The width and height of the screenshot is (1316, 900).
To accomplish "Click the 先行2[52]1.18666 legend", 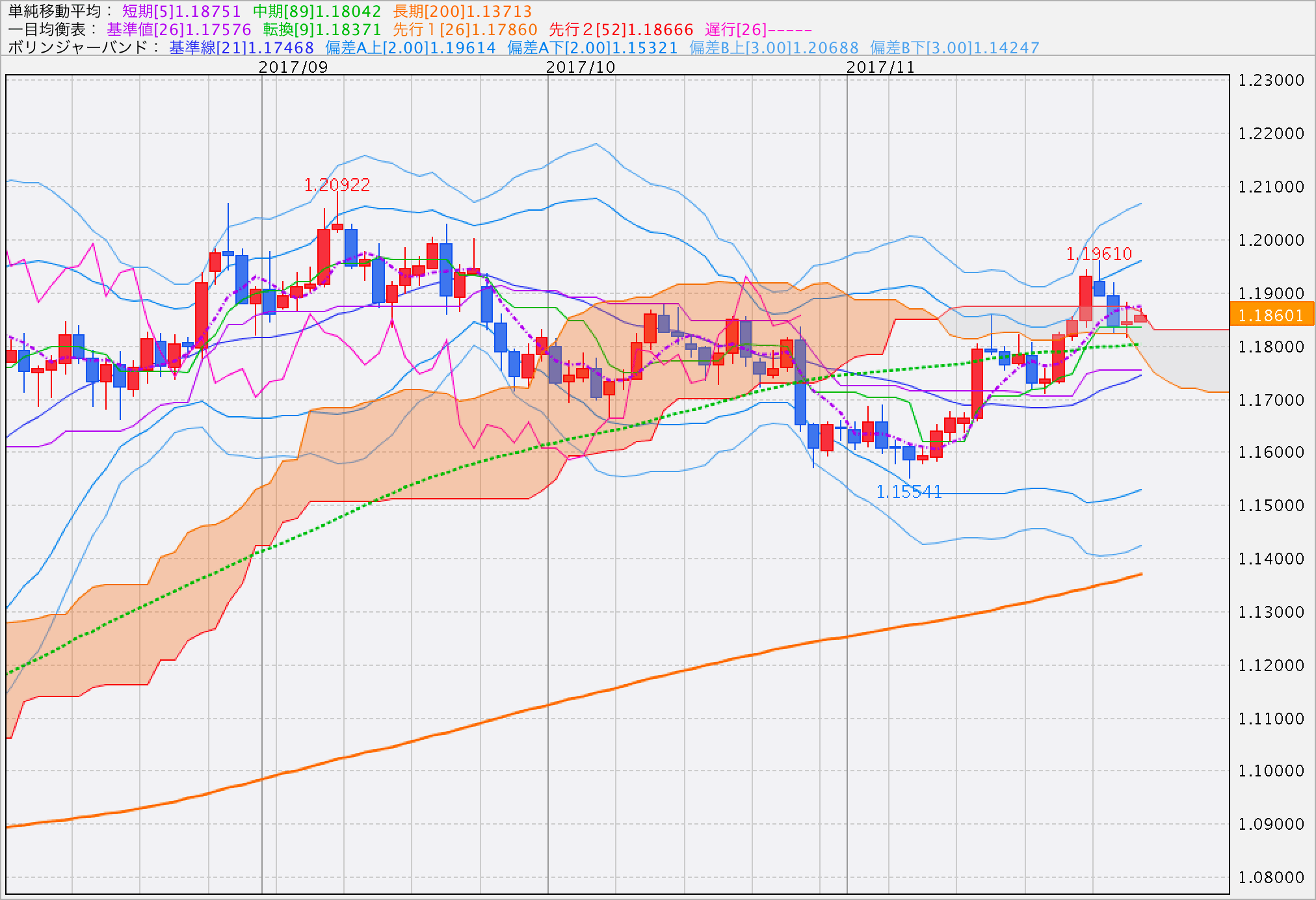I will click(x=621, y=30).
